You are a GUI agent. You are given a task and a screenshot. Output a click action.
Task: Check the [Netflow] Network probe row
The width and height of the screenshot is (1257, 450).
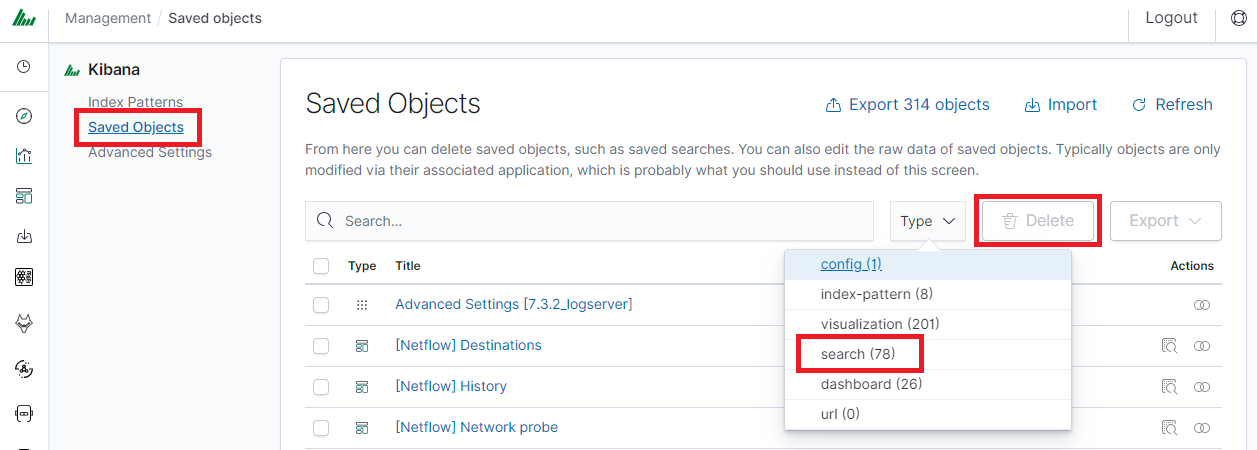click(x=321, y=428)
